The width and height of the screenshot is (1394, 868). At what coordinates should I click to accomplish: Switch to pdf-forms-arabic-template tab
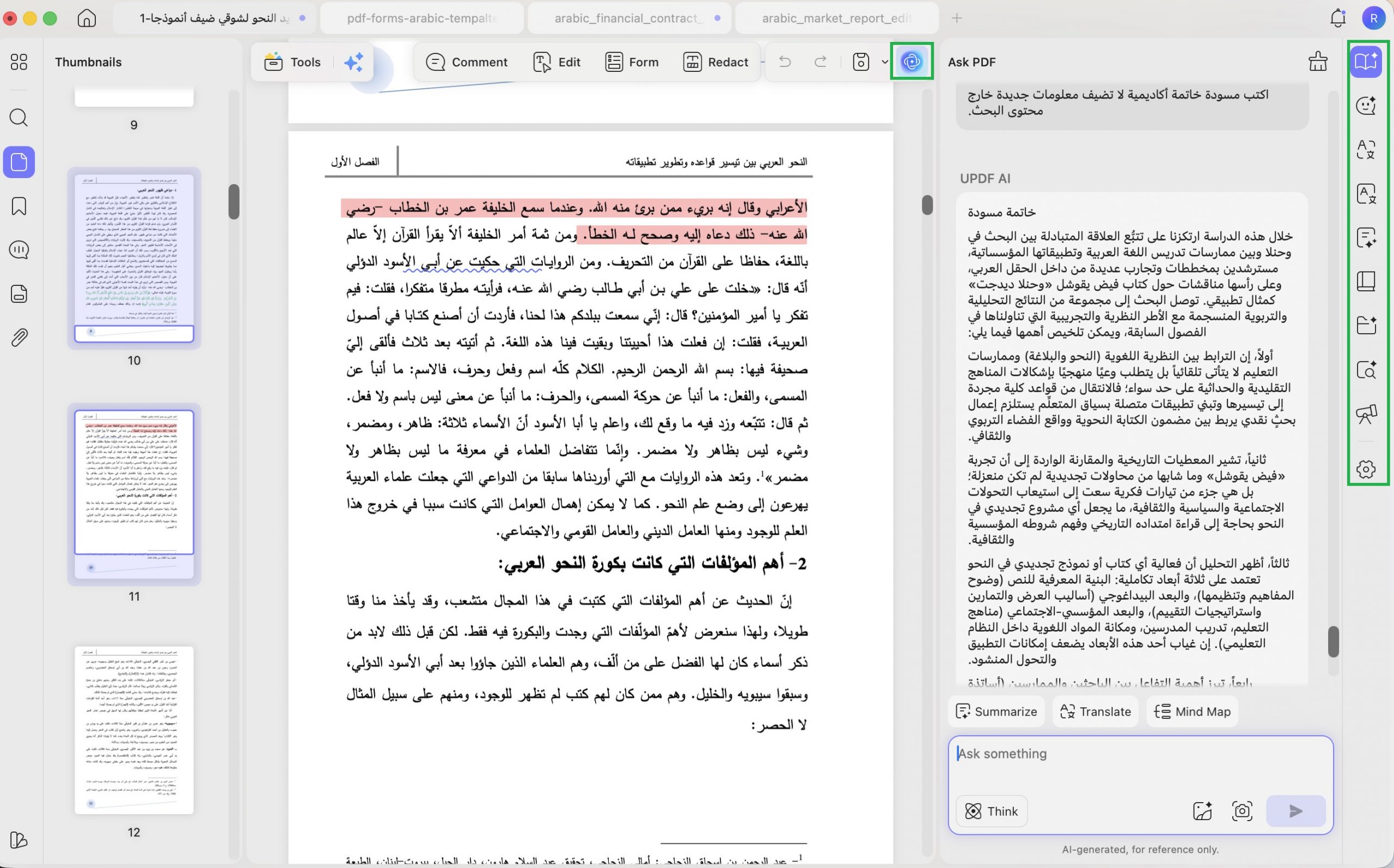422,19
